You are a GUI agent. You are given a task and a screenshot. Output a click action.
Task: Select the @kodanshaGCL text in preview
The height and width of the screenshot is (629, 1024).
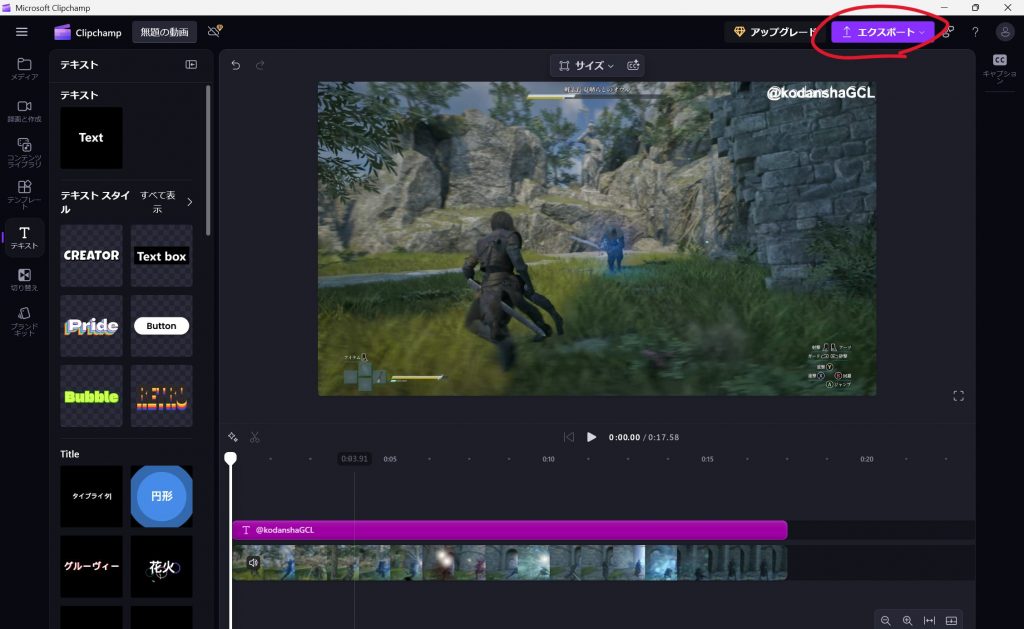coord(820,93)
